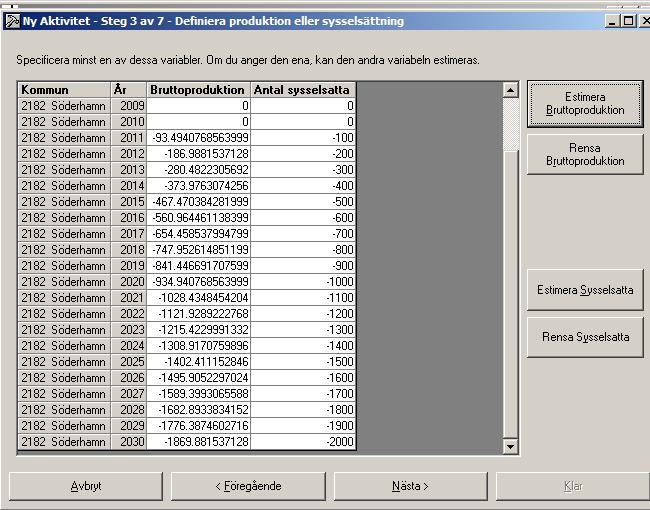
Task: Click the cell with -1682.8933834152
Action: [199, 410]
